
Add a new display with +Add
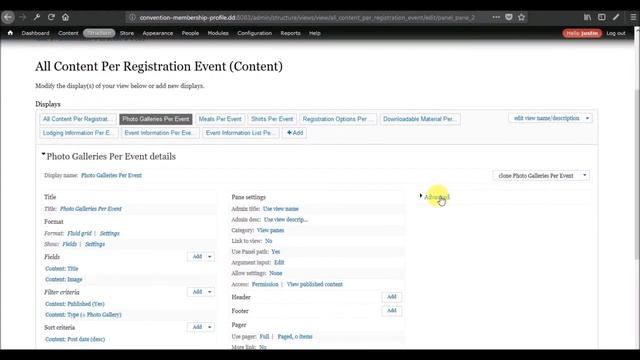pos(295,133)
